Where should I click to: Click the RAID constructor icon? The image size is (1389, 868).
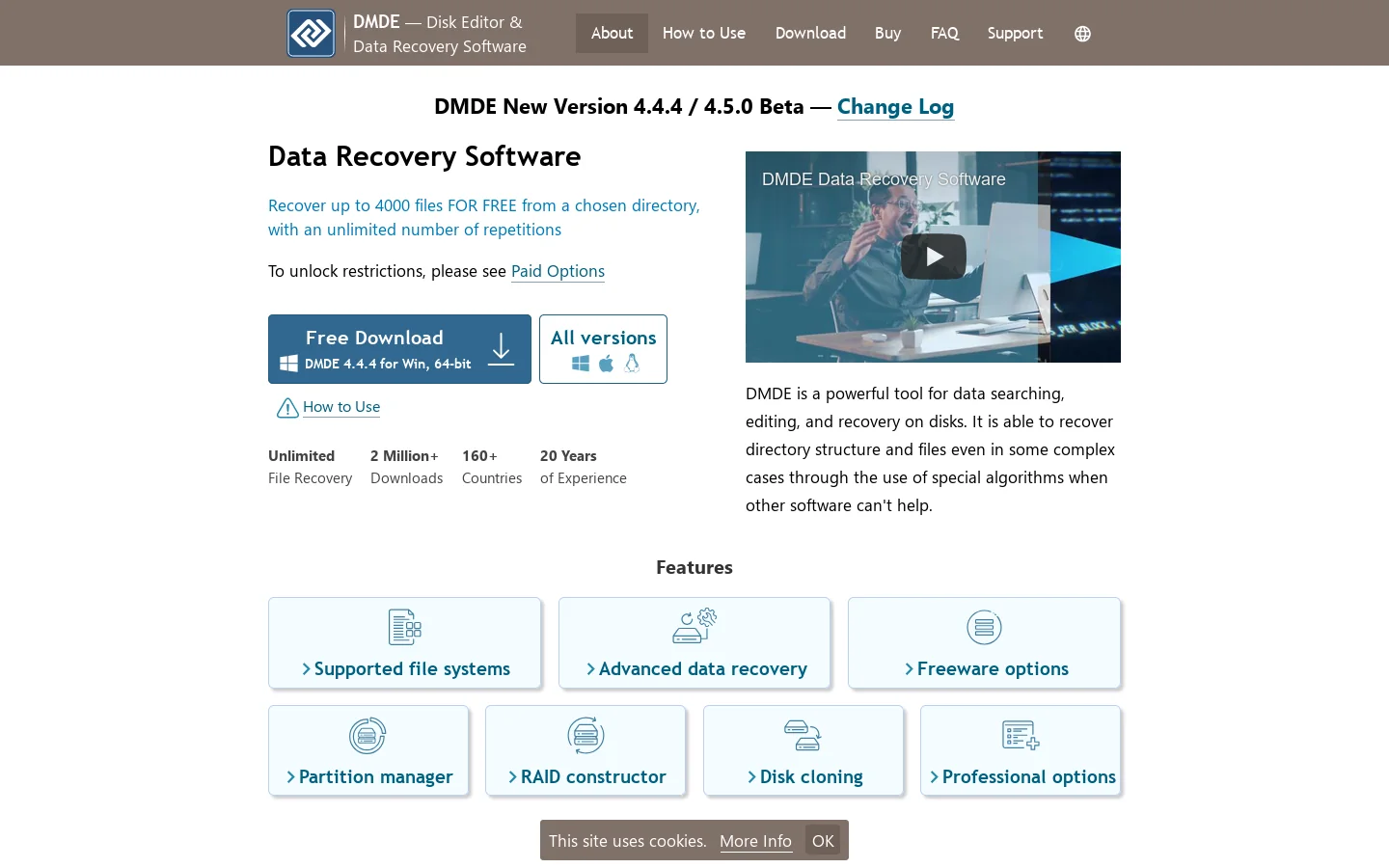tap(586, 736)
